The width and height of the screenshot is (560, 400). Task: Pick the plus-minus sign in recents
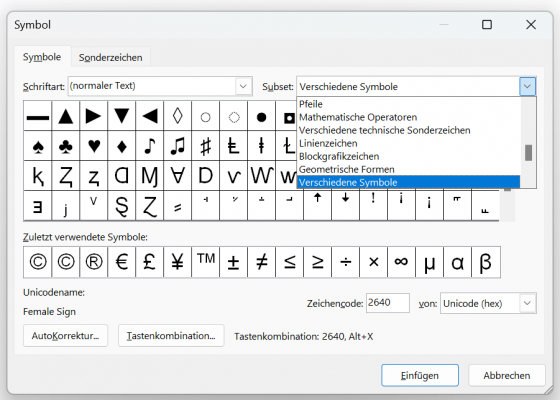(234, 262)
